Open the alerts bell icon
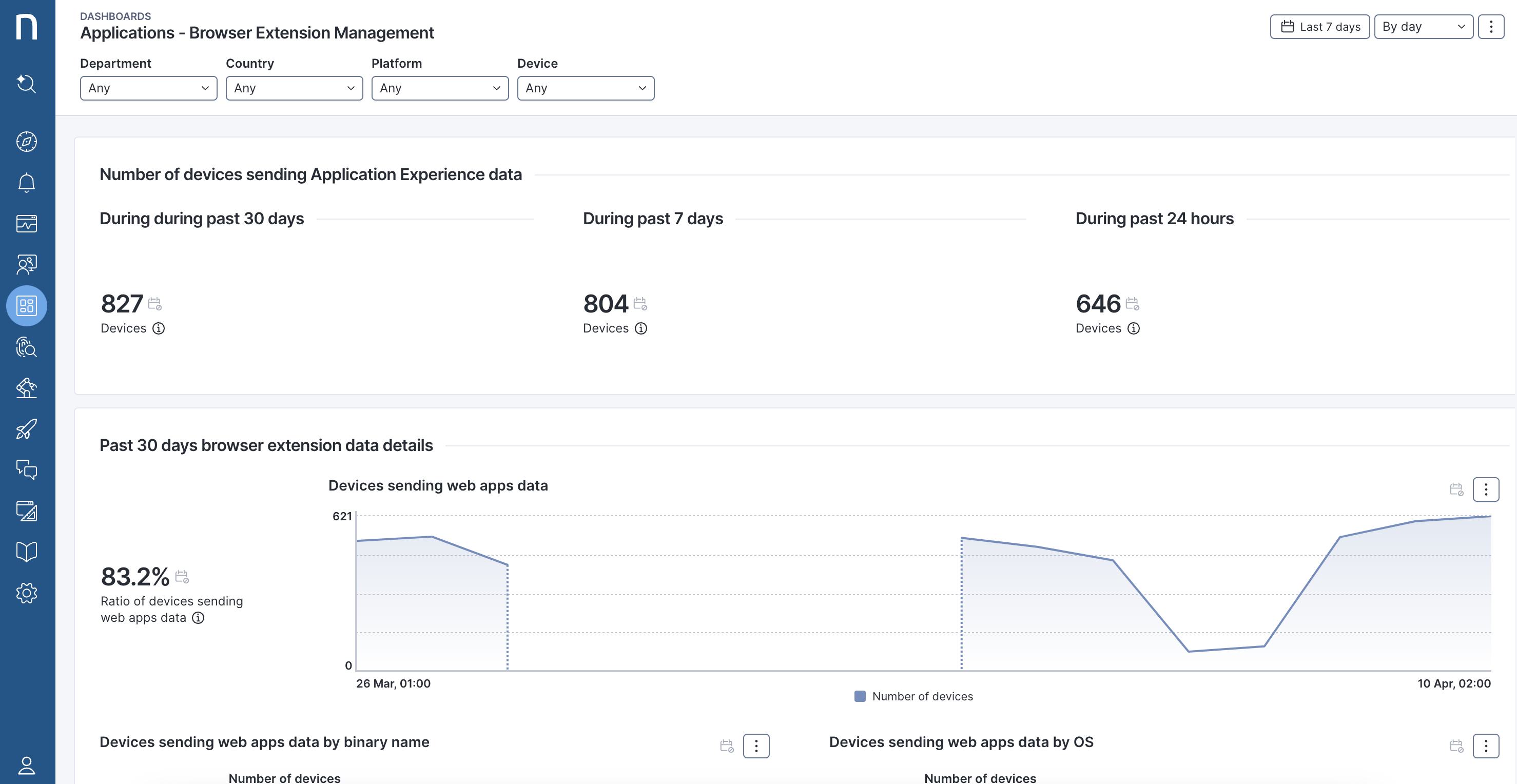1517x784 pixels. pyautogui.click(x=27, y=183)
